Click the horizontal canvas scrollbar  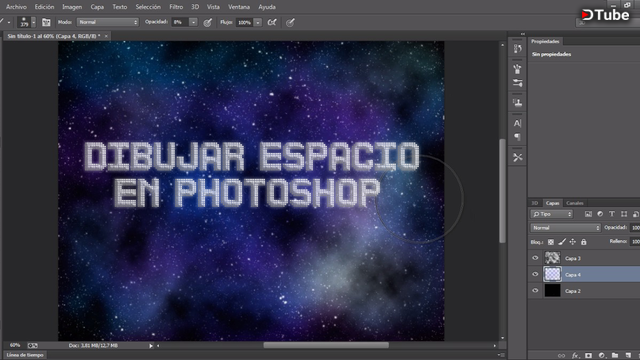[326, 345]
